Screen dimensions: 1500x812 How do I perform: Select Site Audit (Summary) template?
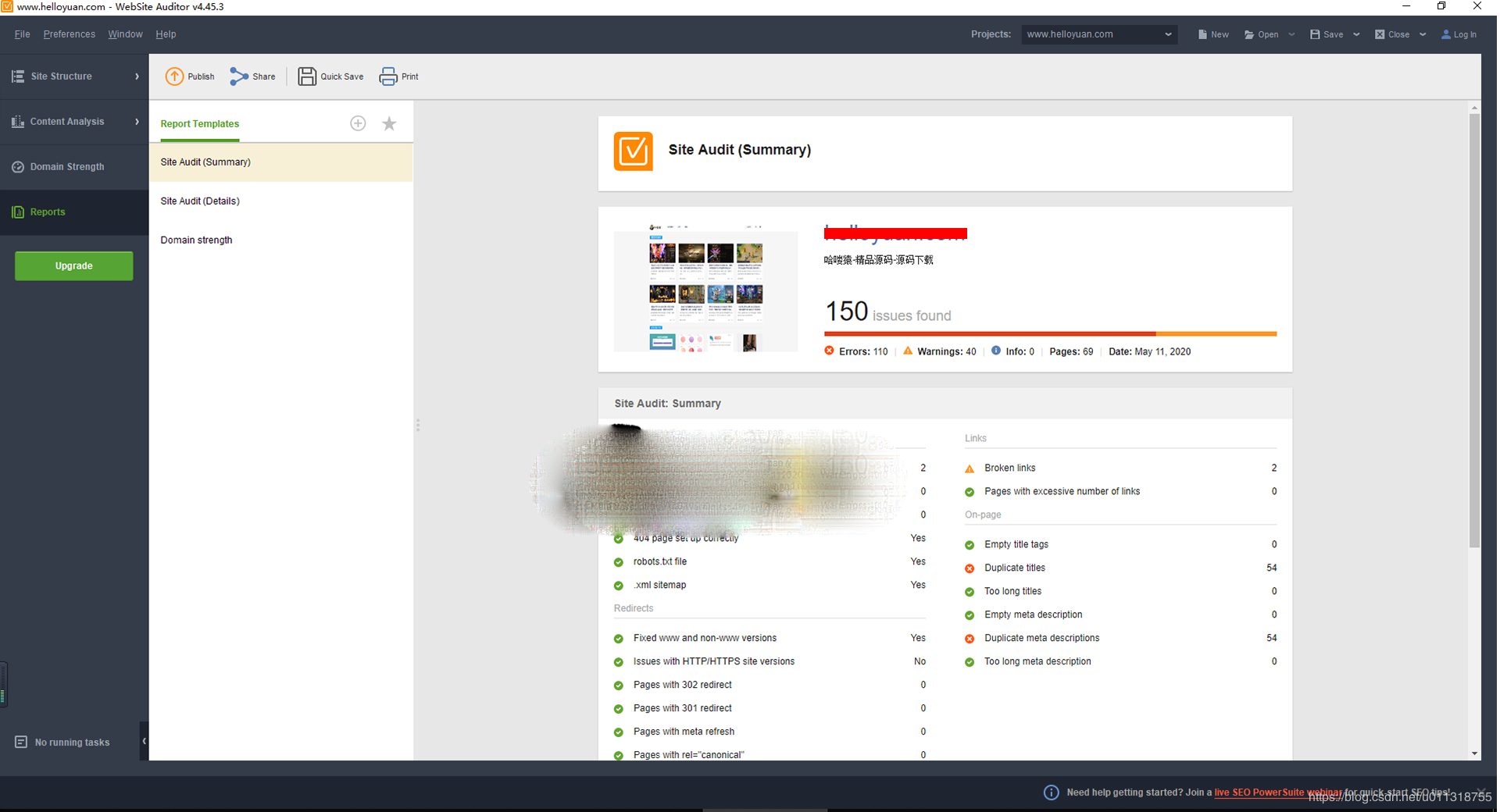click(281, 162)
